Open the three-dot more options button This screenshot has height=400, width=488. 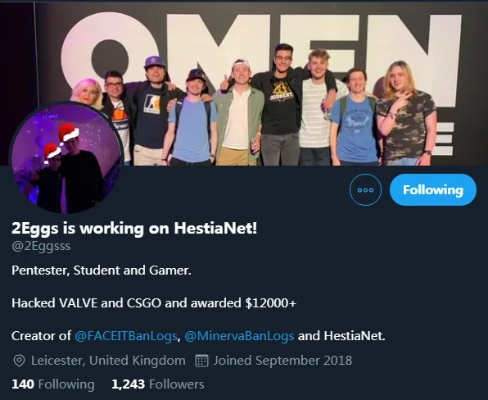(365, 190)
